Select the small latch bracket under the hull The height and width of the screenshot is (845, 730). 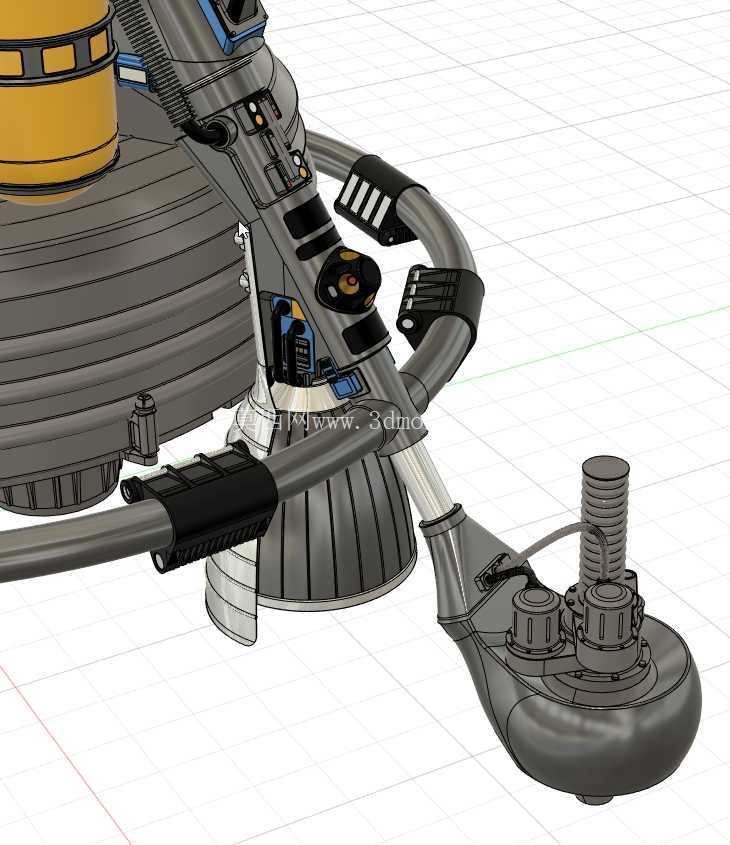pyautogui.click(x=143, y=429)
